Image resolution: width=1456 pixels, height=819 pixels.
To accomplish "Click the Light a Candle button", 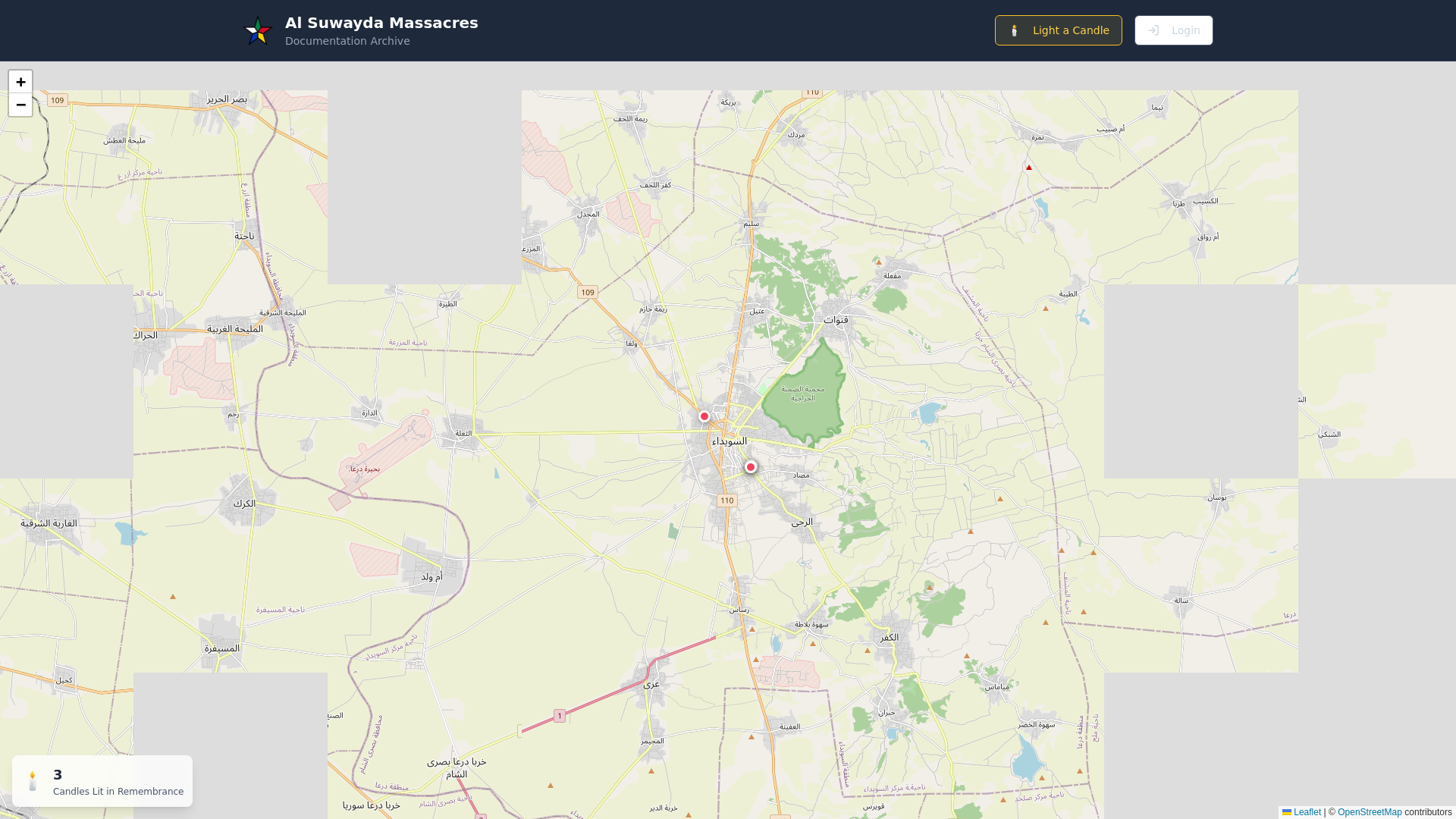I will pos(1058,30).
